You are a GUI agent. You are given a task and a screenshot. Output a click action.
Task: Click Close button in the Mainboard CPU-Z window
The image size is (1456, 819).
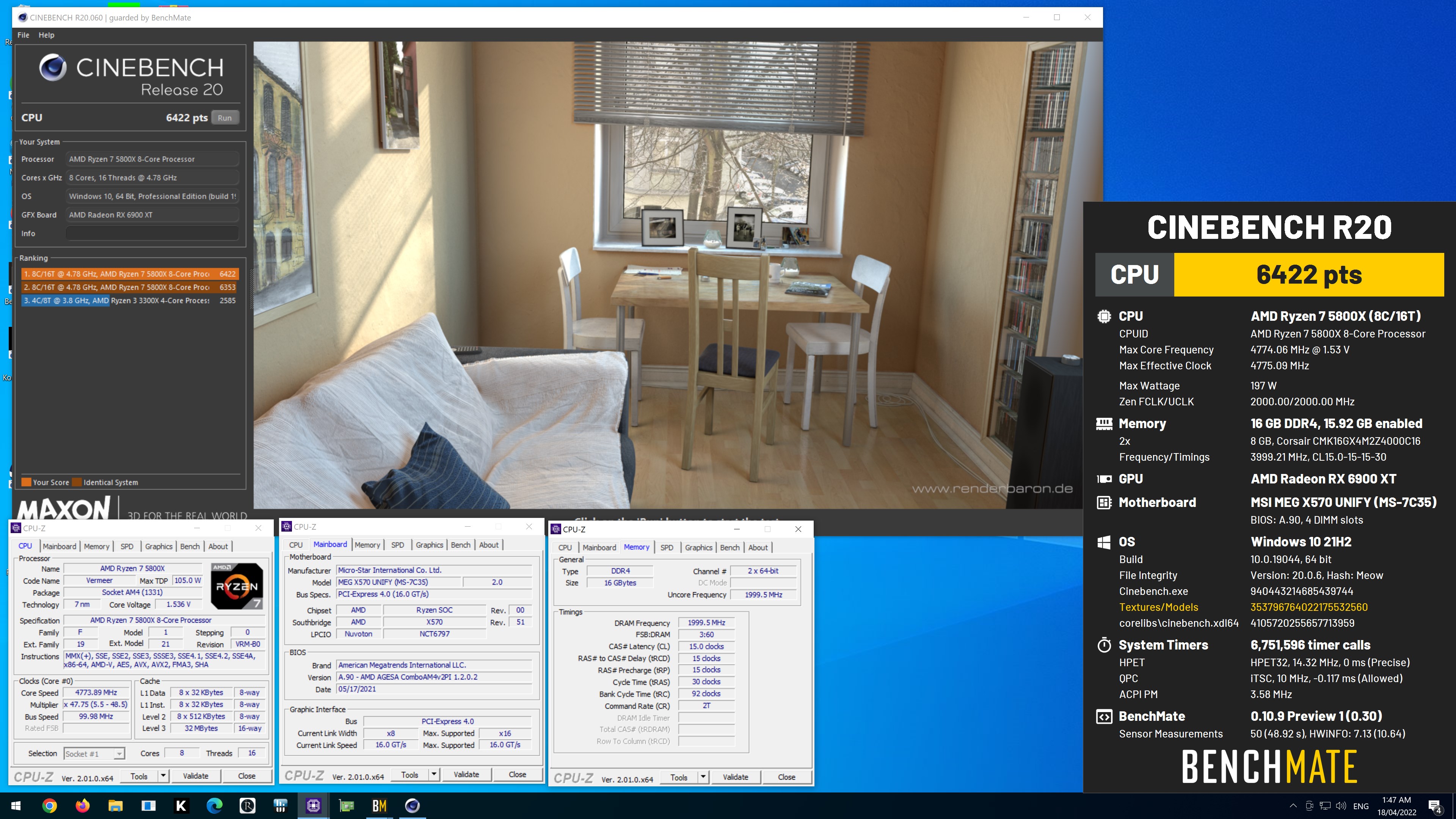coord(517,774)
